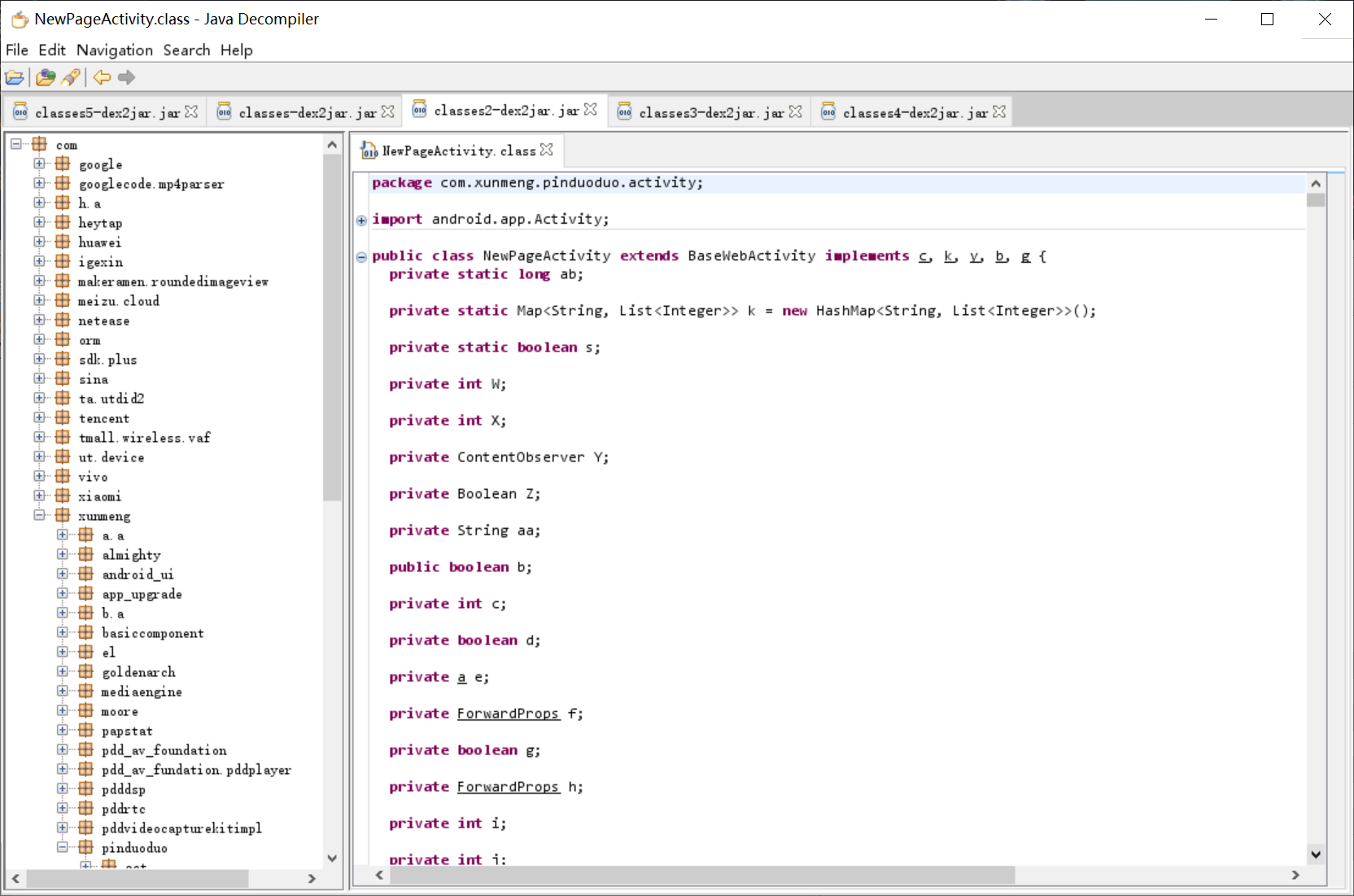
Task: Select the tmall.wireless.vaf tree item
Action: click(x=145, y=438)
